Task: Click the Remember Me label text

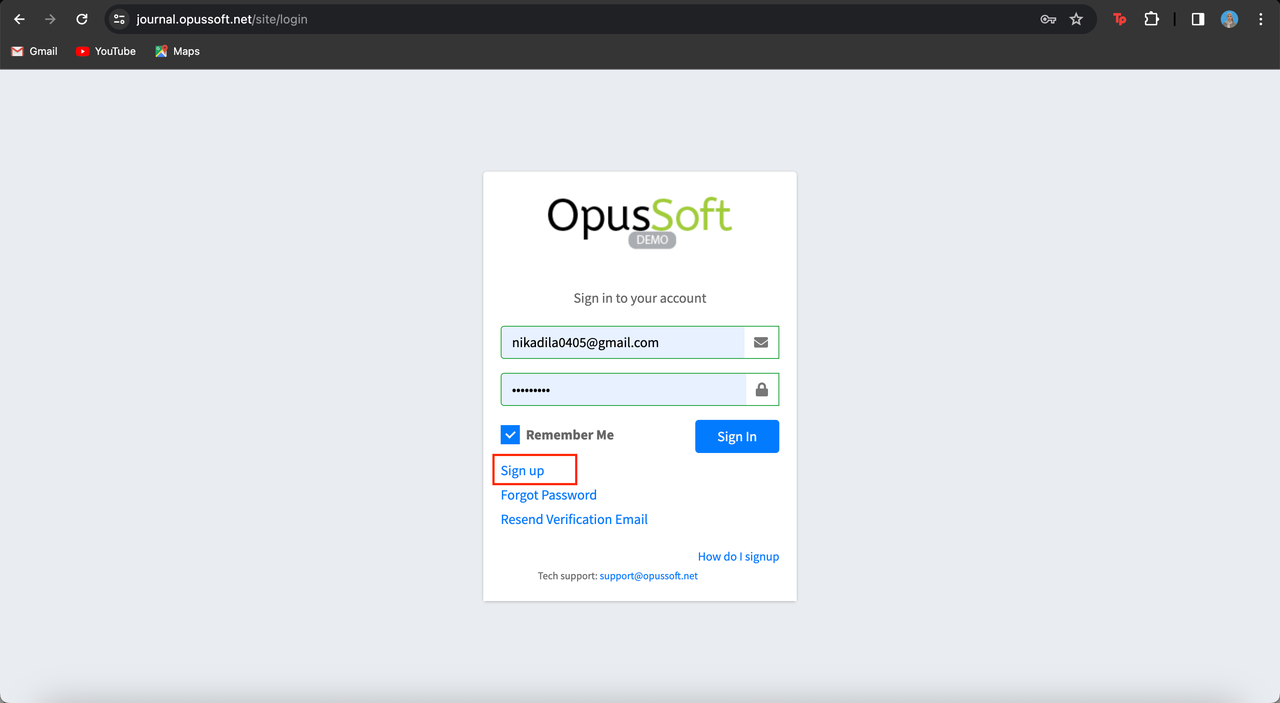Action: tap(570, 435)
